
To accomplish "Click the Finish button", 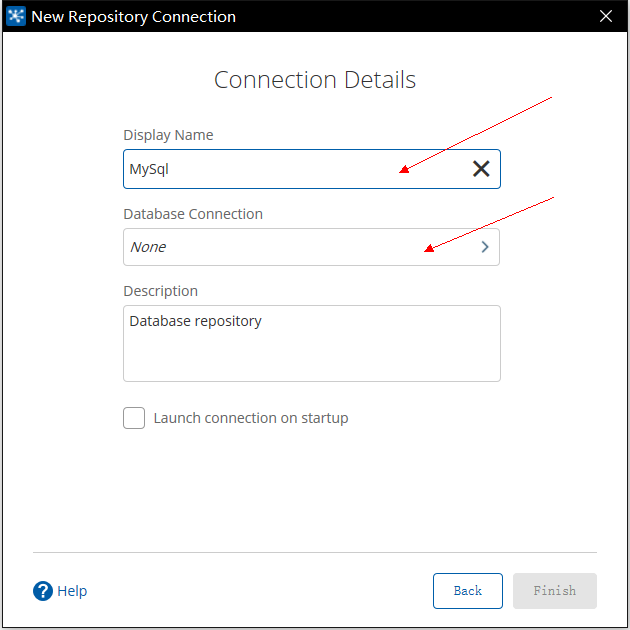I will (554, 591).
